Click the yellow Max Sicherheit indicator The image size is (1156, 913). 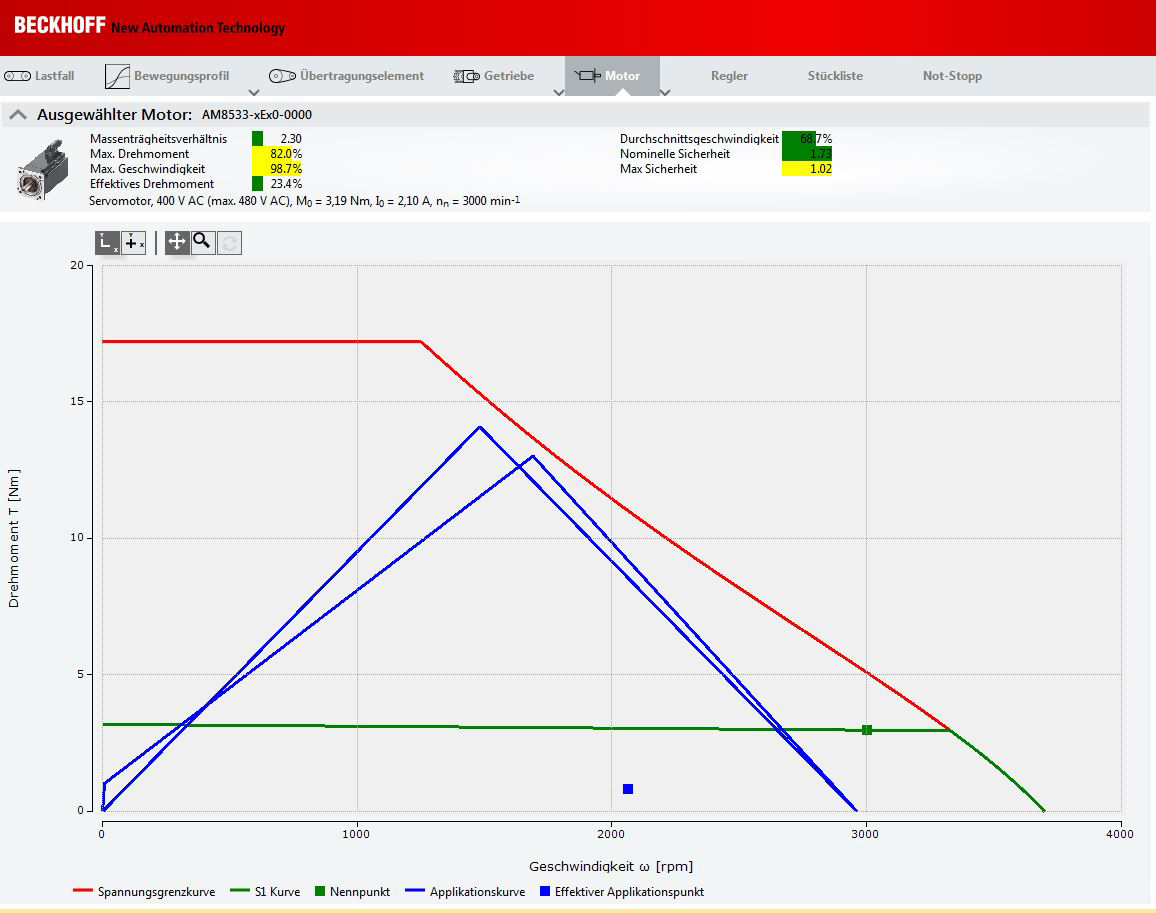[807, 169]
